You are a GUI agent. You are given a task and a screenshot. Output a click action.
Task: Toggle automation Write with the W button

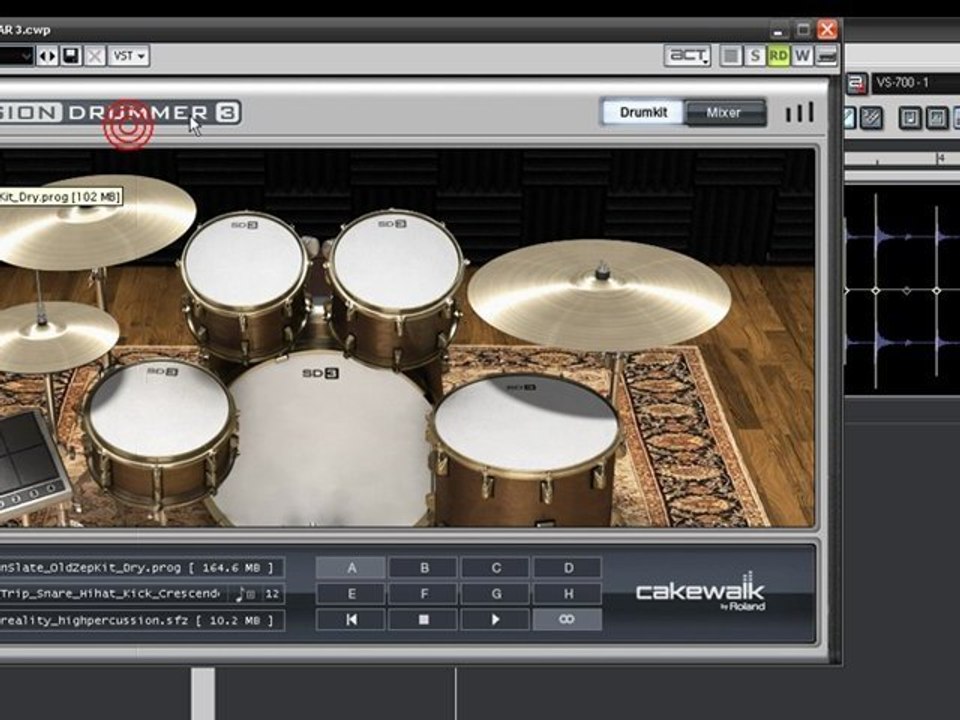(802, 56)
